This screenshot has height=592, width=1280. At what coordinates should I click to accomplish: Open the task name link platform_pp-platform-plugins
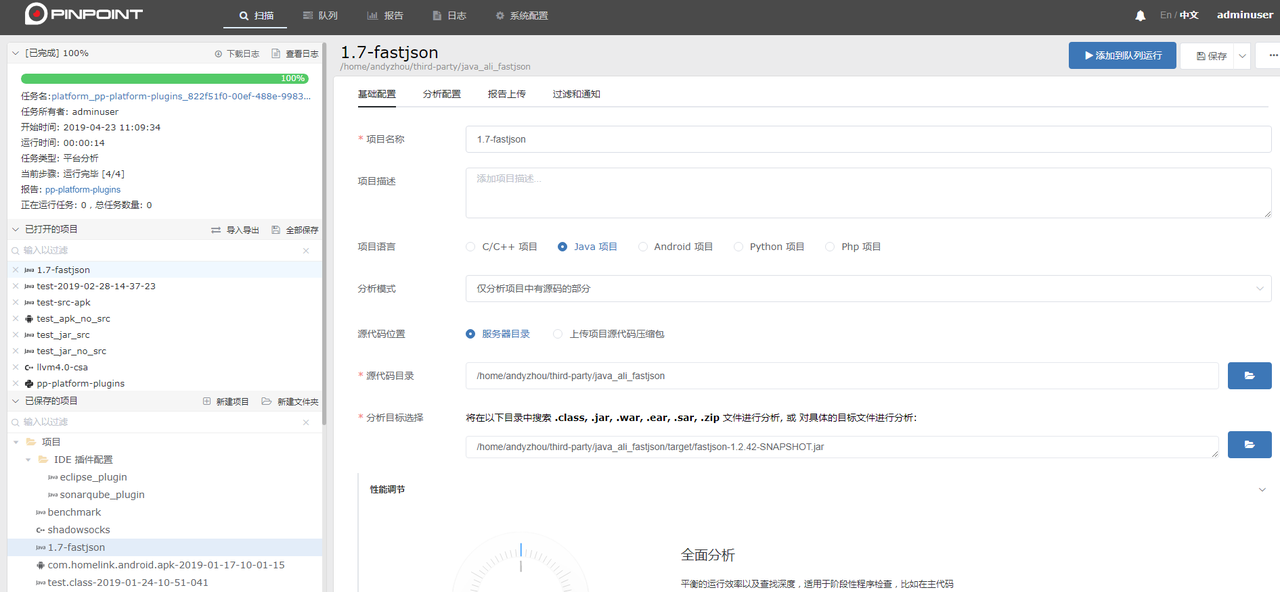tap(181, 97)
